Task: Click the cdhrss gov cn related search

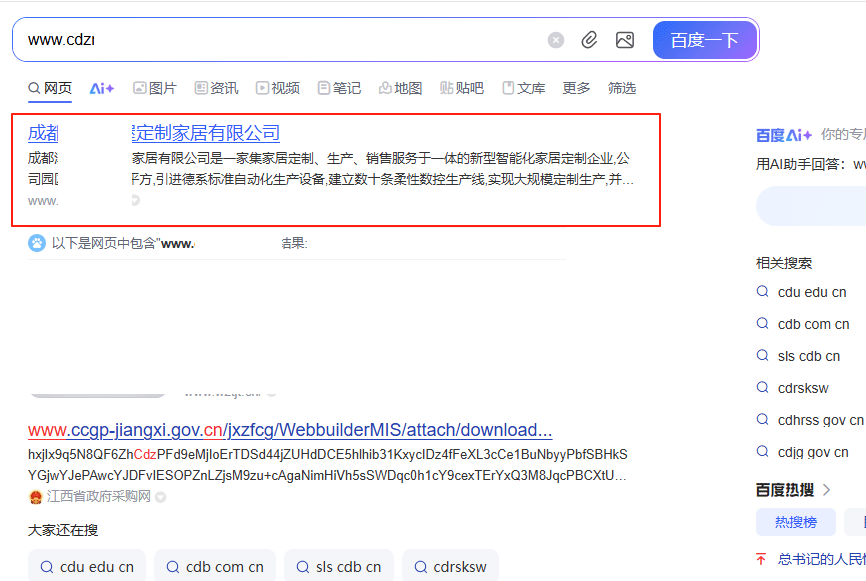Action: pyautogui.click(x=819, y=420)
